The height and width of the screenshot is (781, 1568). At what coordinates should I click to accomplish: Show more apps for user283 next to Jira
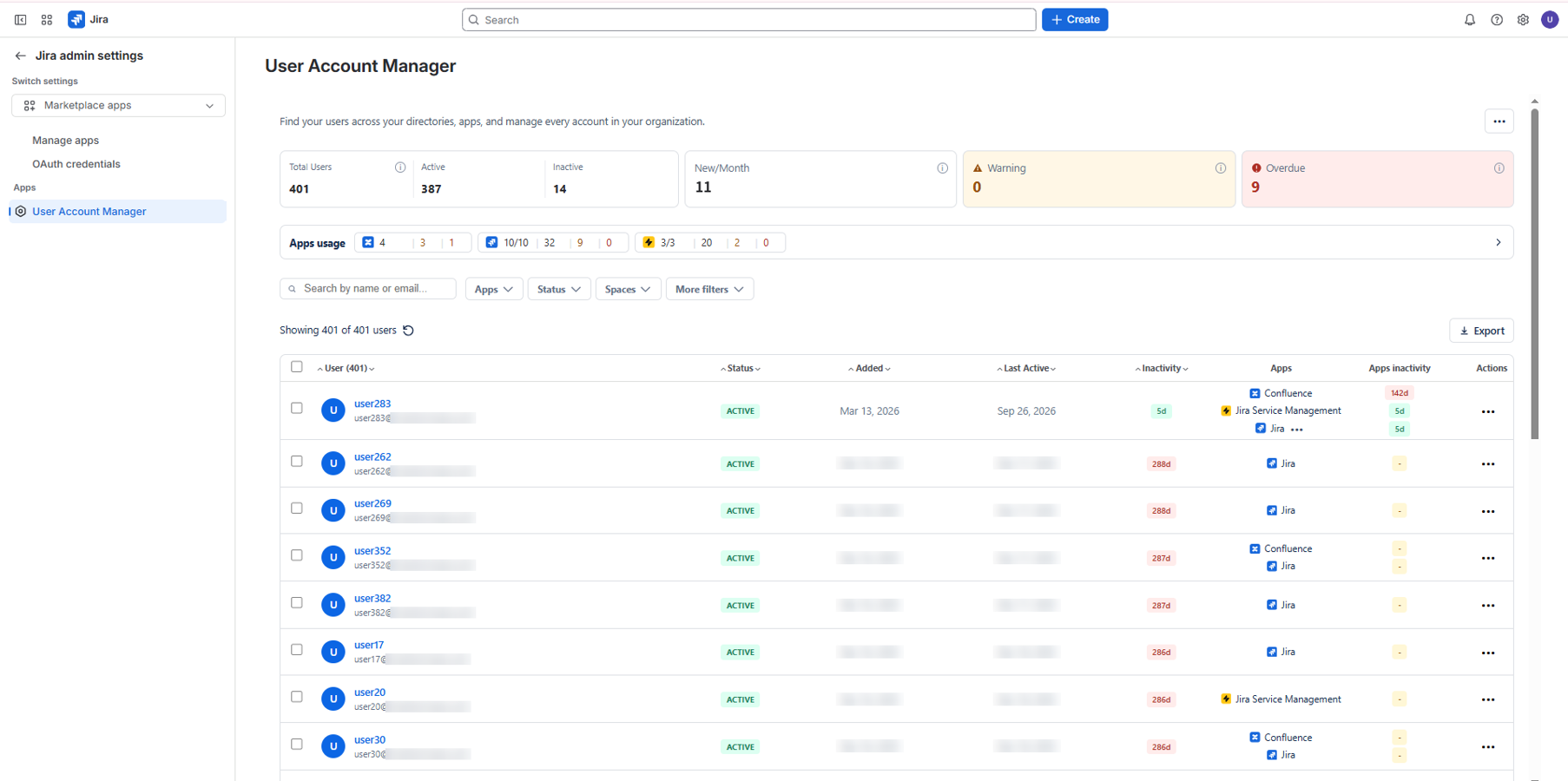1297,430
